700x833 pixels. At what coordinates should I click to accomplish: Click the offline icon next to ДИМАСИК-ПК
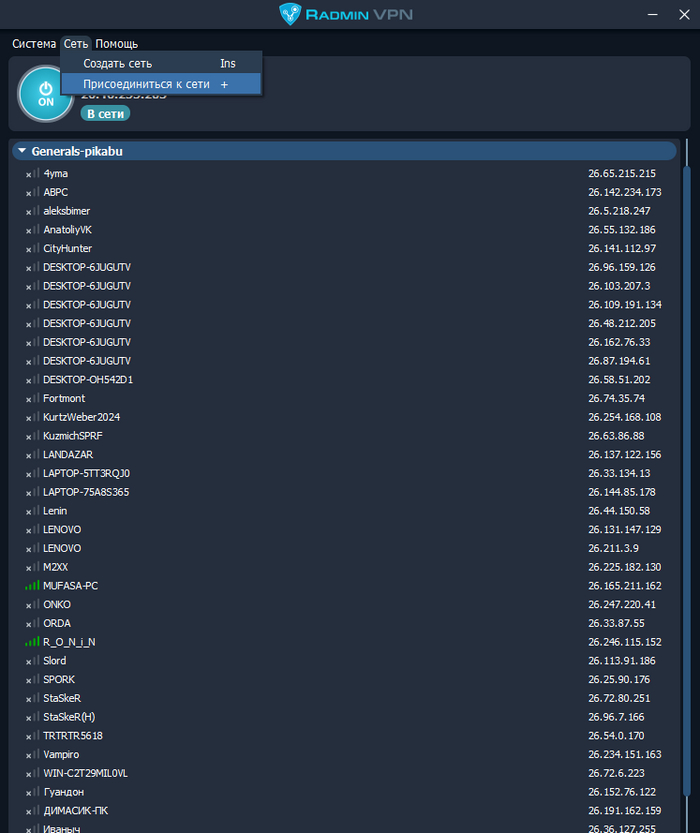point(32,811)
